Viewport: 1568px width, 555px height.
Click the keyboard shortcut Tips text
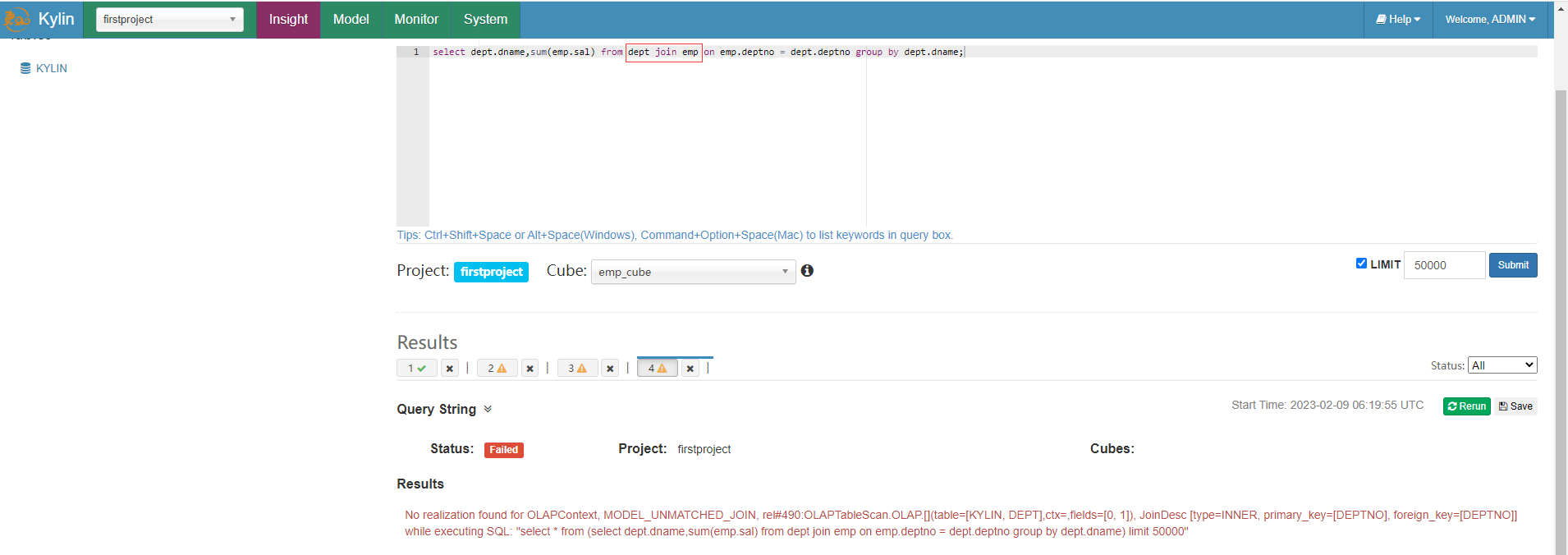(x=675, y=235)
